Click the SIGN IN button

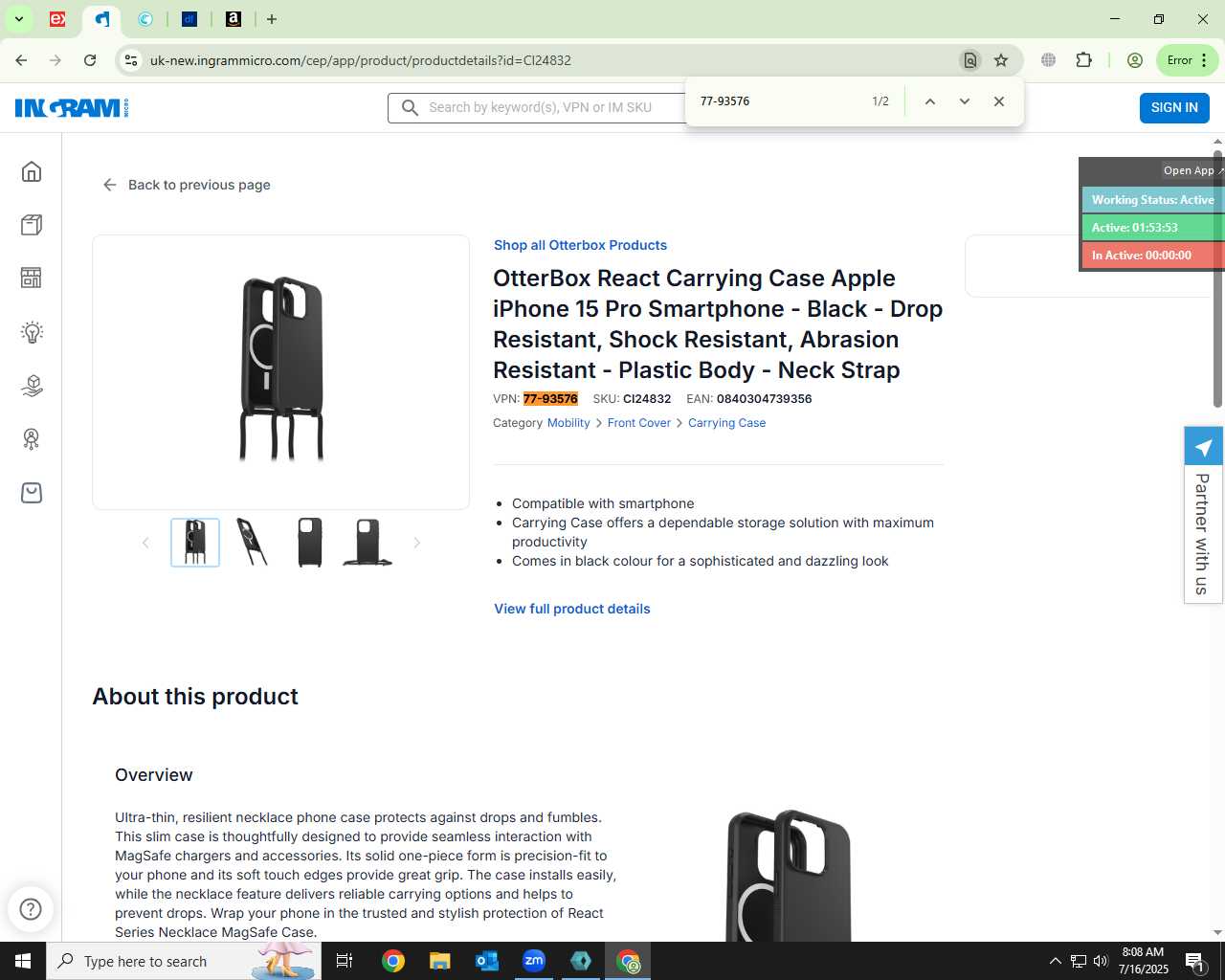[x=1174, y=108]
